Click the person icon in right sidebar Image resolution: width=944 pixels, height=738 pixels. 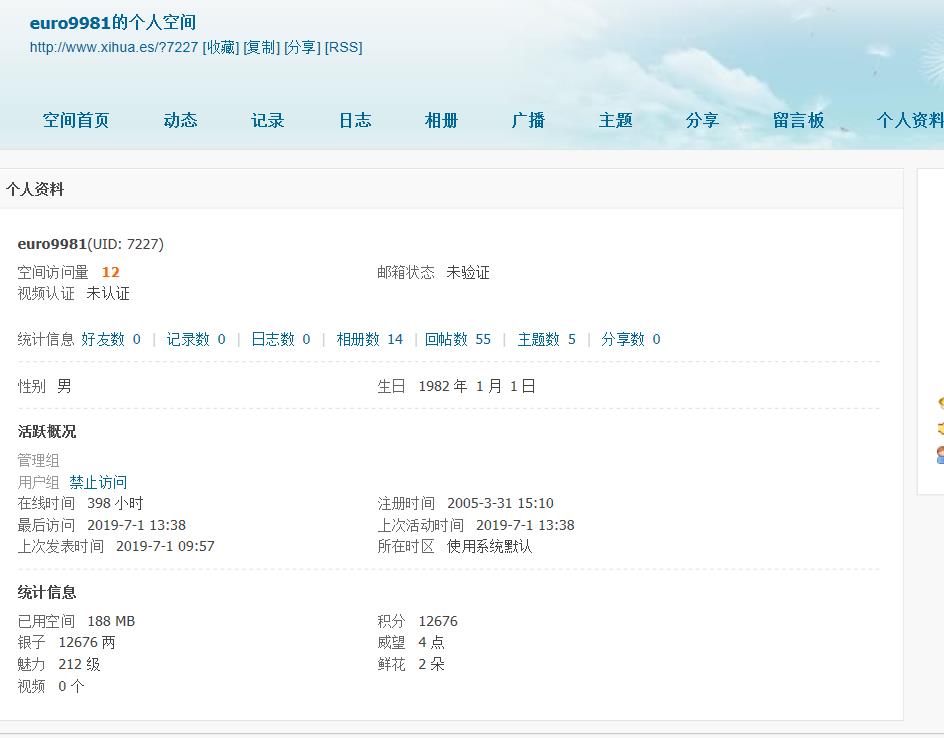(x=940, y=455)
